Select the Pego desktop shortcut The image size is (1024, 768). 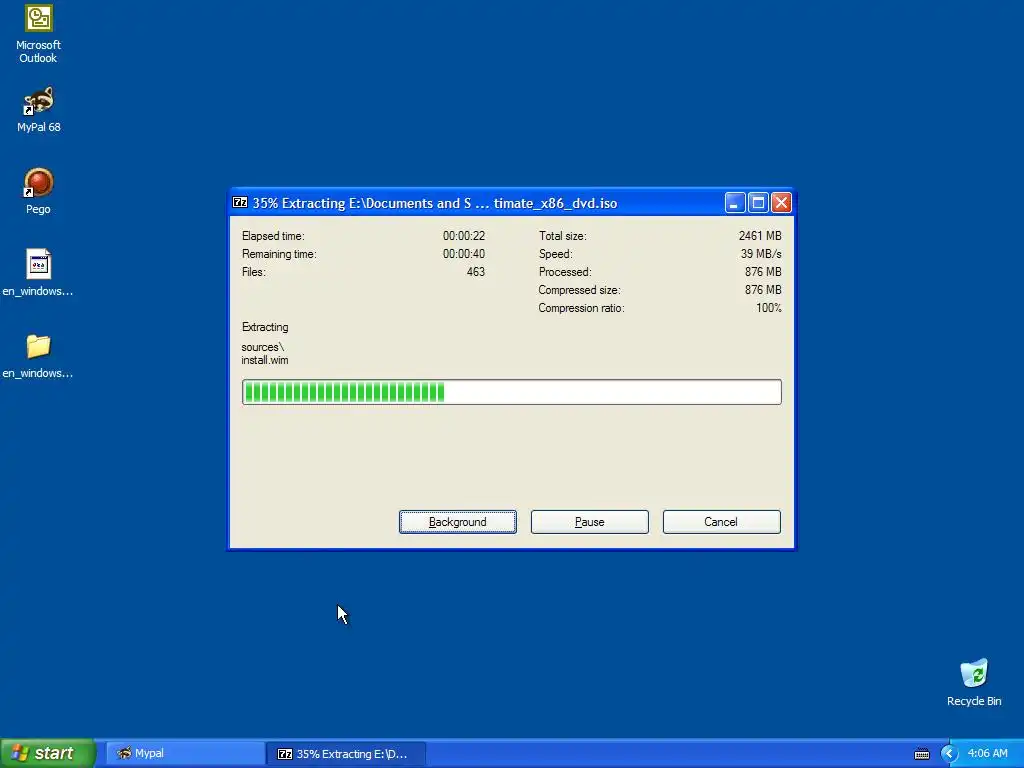point(38,191)
